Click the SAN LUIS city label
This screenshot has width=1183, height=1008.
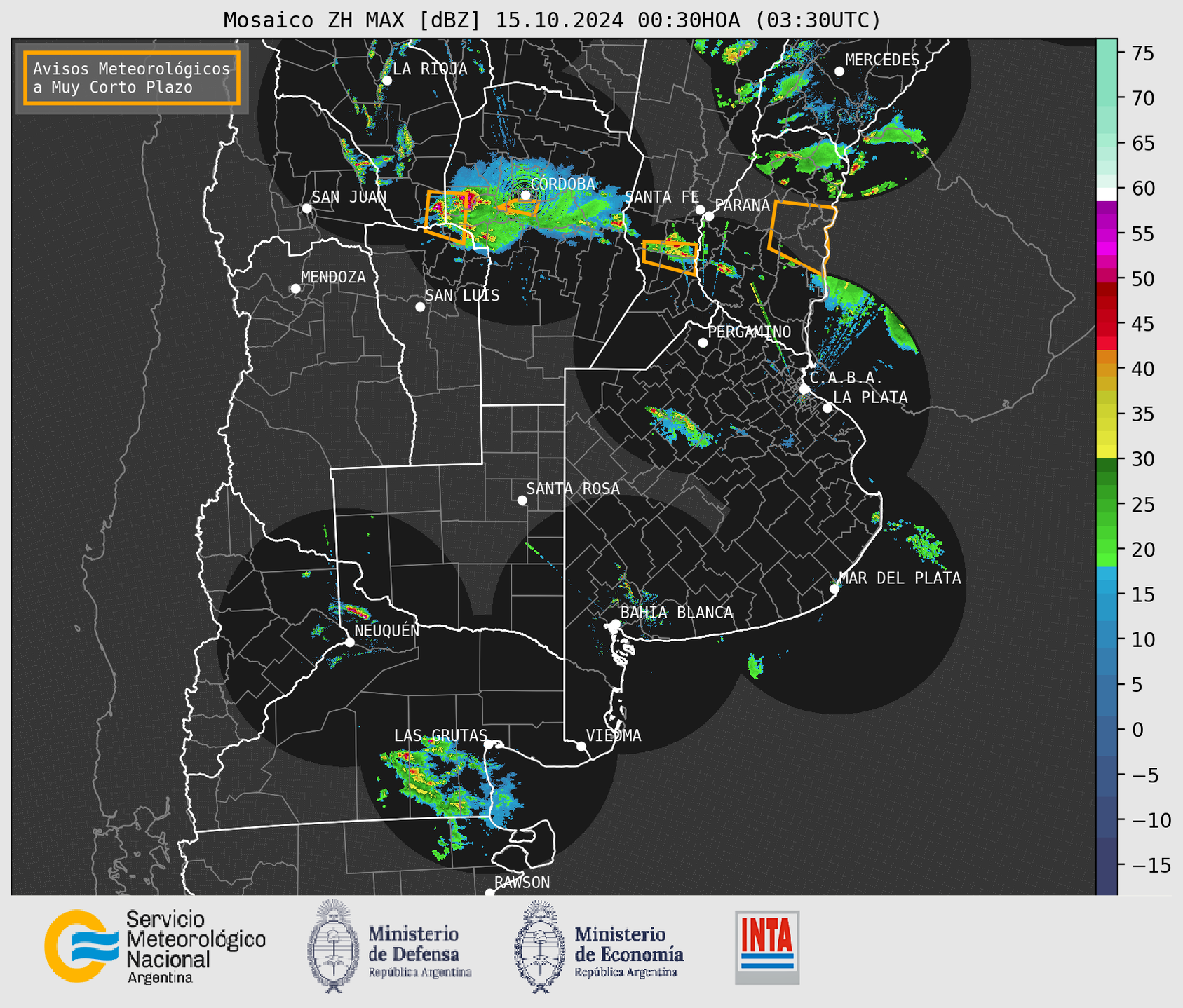coord(463,296)
